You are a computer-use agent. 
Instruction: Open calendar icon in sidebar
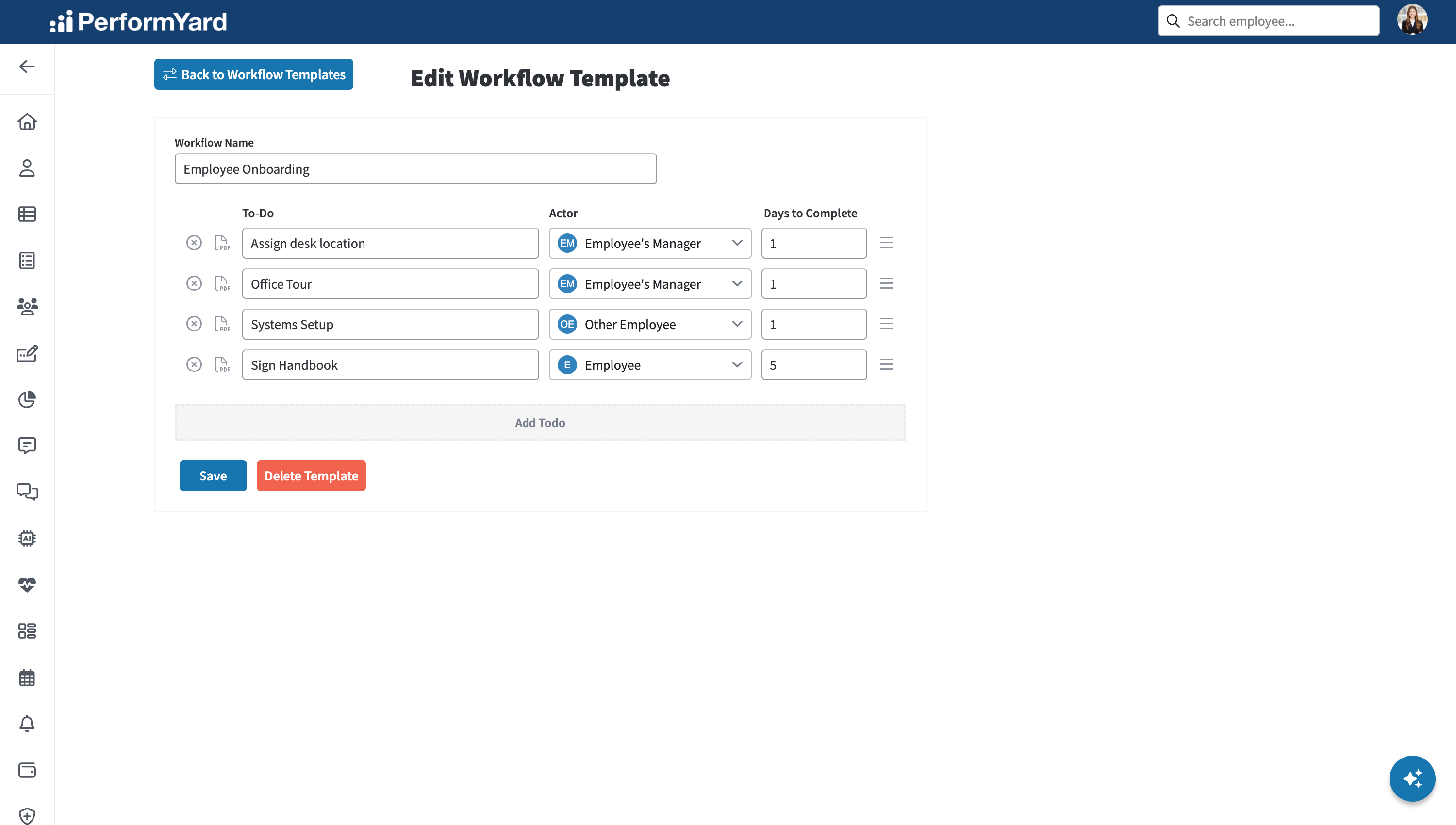(27, 677)
